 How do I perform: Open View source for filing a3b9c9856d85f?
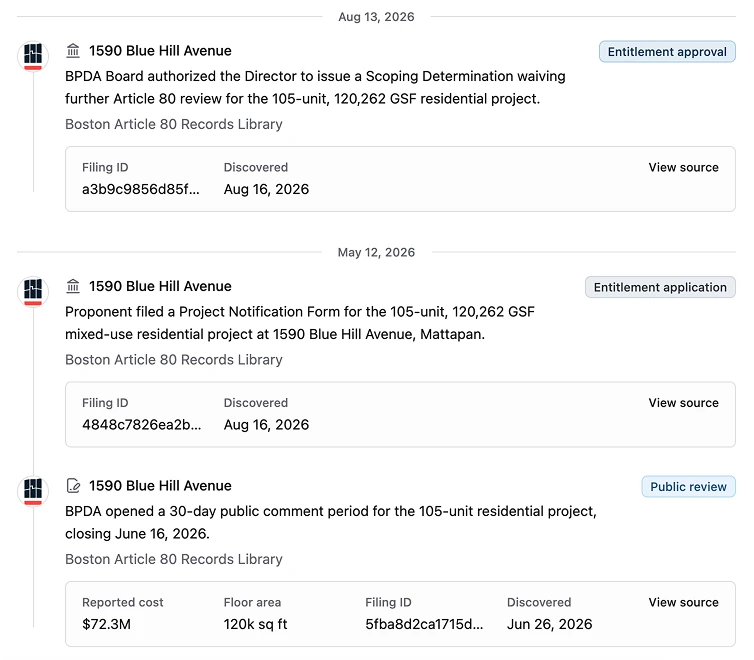click(x=683, y=167)
